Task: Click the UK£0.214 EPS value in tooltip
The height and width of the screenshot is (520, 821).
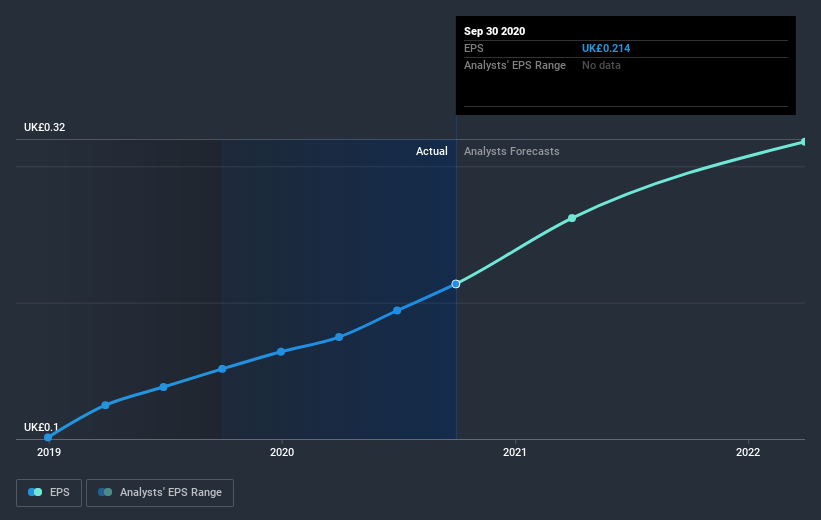Action: click(606, 48)
